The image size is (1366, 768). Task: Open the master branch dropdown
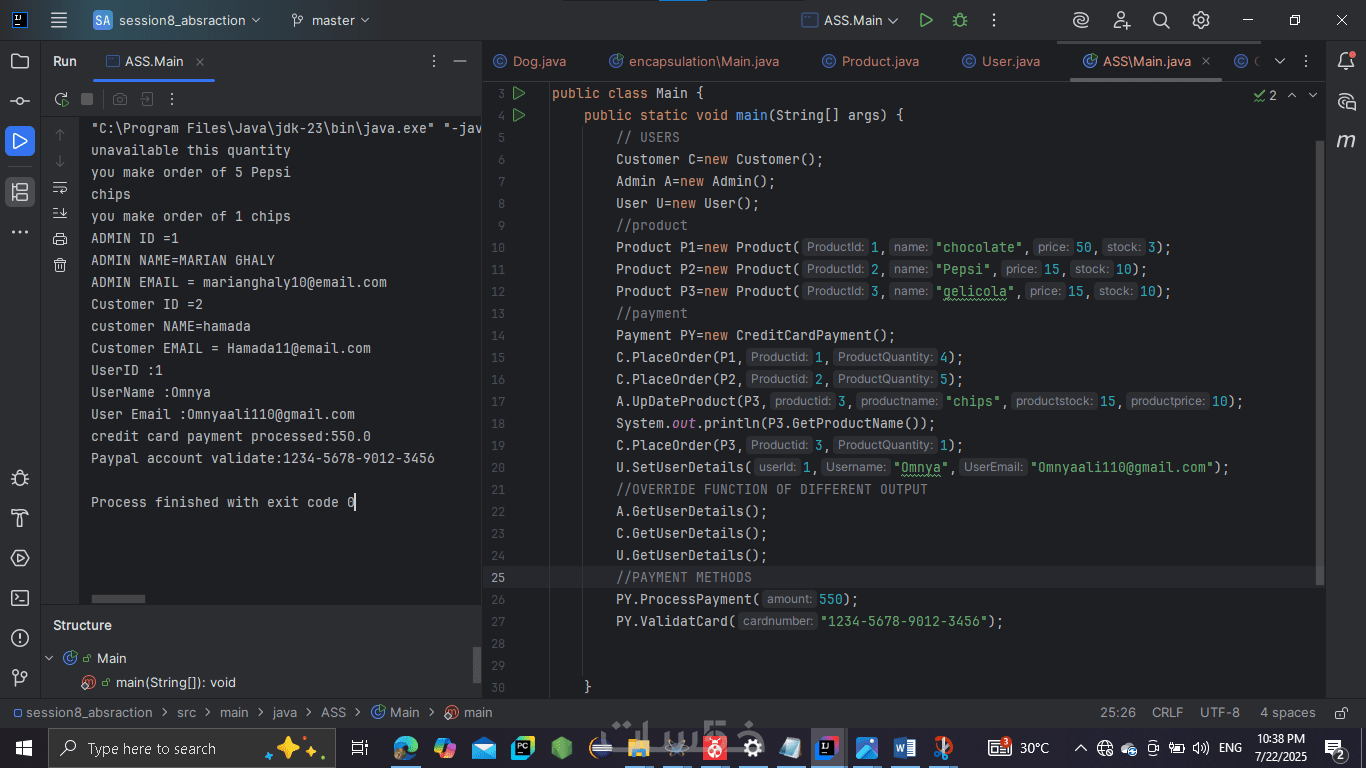coord(329,20)
